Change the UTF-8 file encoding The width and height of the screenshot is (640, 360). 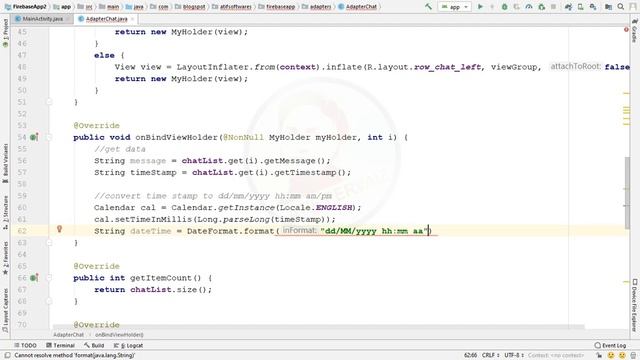(513, 356)
